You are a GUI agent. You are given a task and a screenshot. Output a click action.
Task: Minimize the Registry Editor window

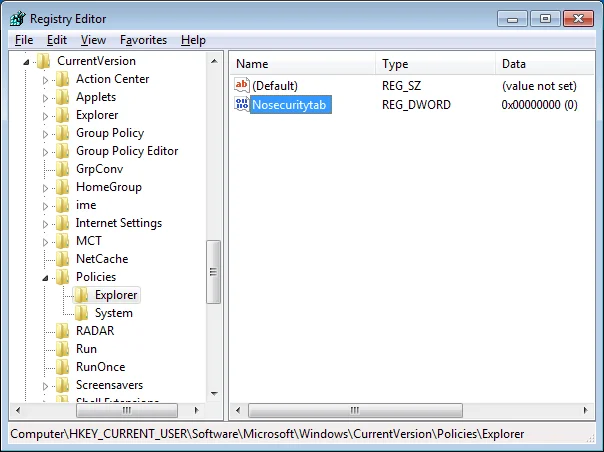pyautogui.click(x=512, y=18)
